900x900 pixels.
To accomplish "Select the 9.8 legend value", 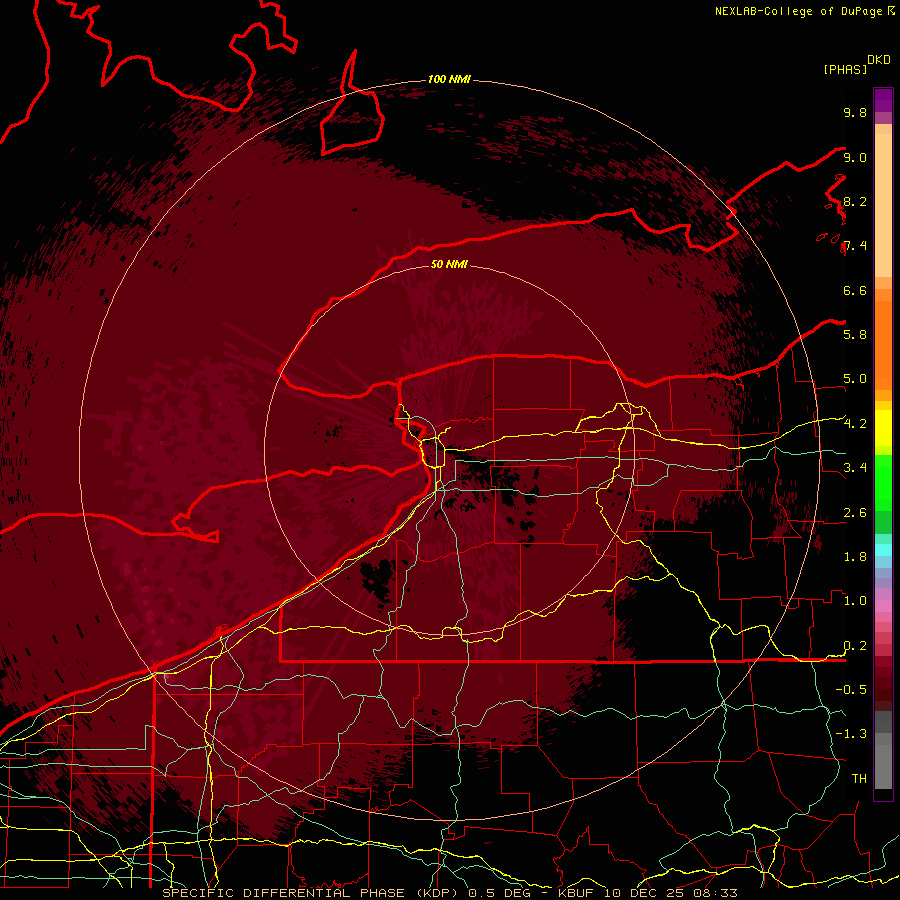I will click(x=855, y=112).
